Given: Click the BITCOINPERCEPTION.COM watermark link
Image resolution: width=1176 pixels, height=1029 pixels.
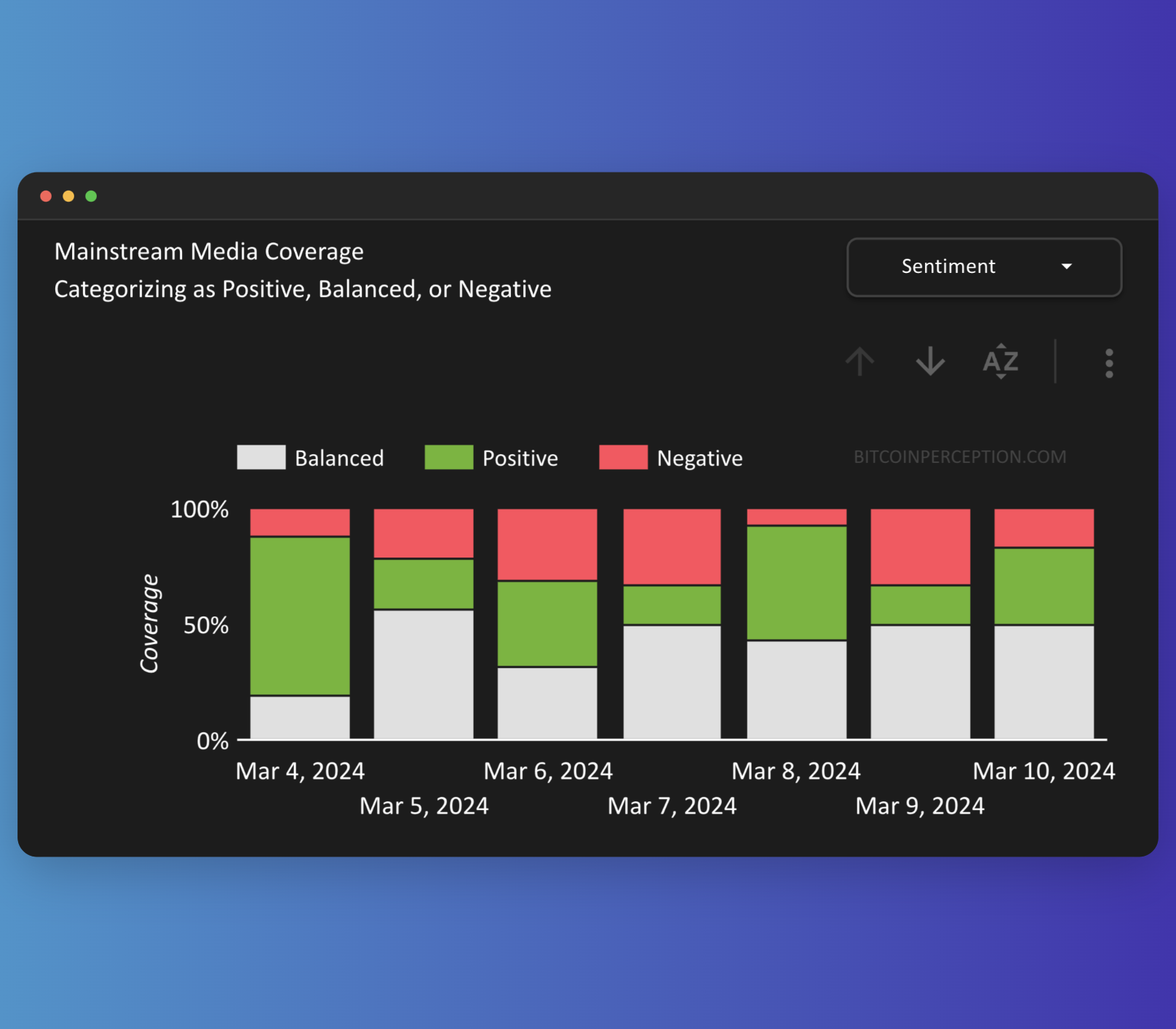Looking at the screenshot, I should coord(959,457).
